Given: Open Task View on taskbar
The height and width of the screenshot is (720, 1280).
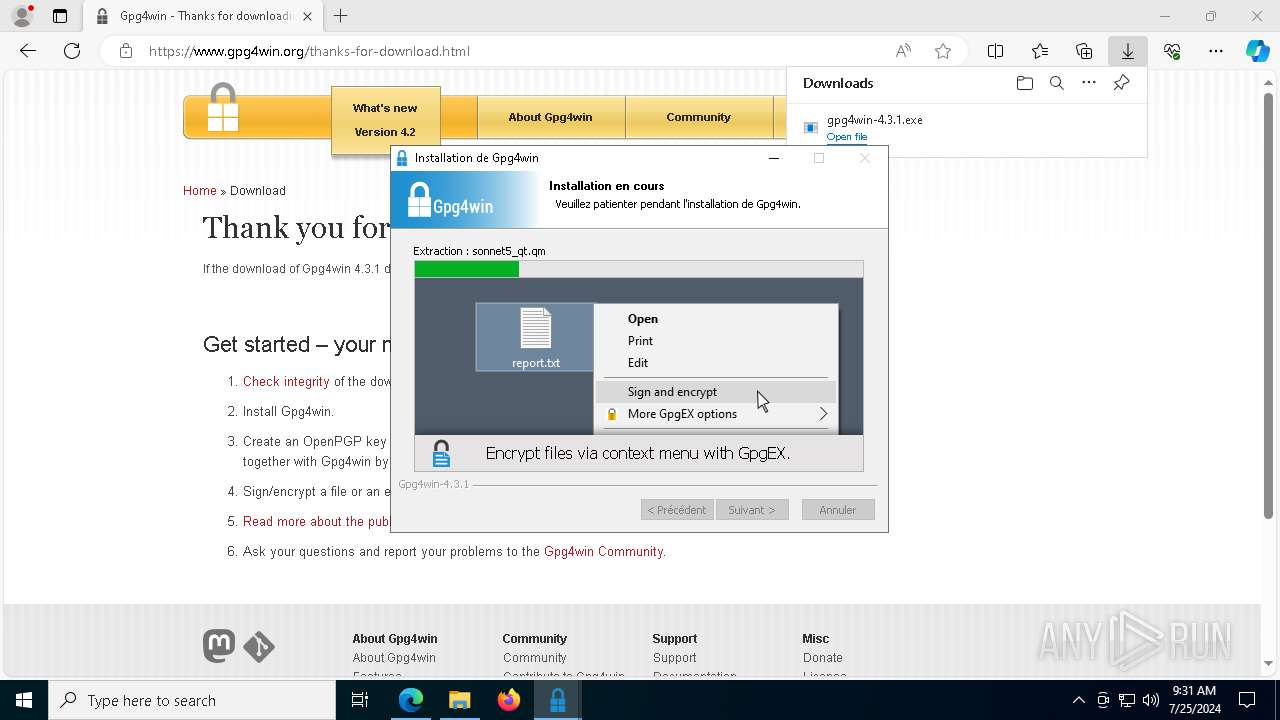Looking at the screenshot, I should pos(360,700).
